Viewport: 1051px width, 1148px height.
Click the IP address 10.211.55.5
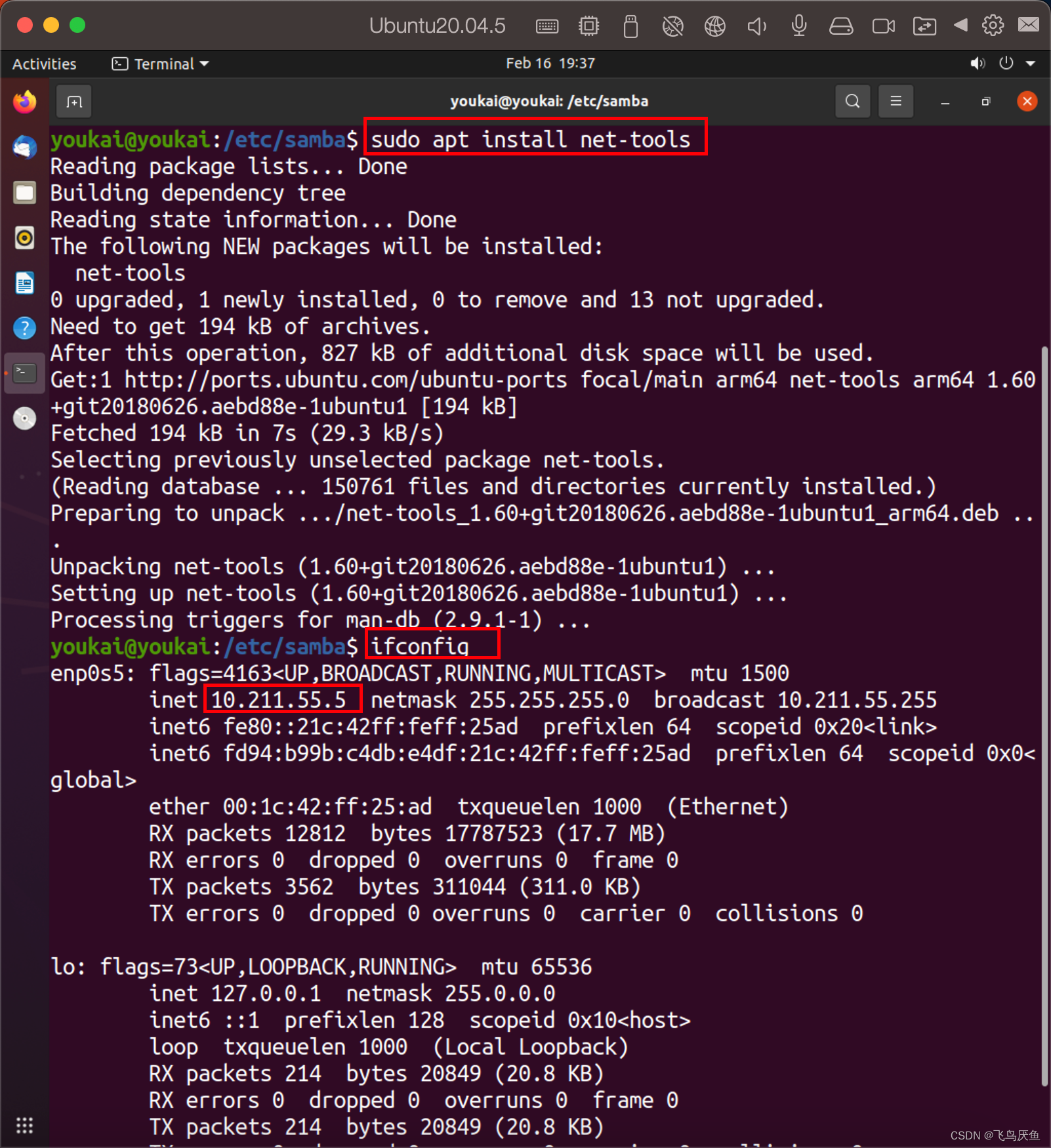point(279,699)
